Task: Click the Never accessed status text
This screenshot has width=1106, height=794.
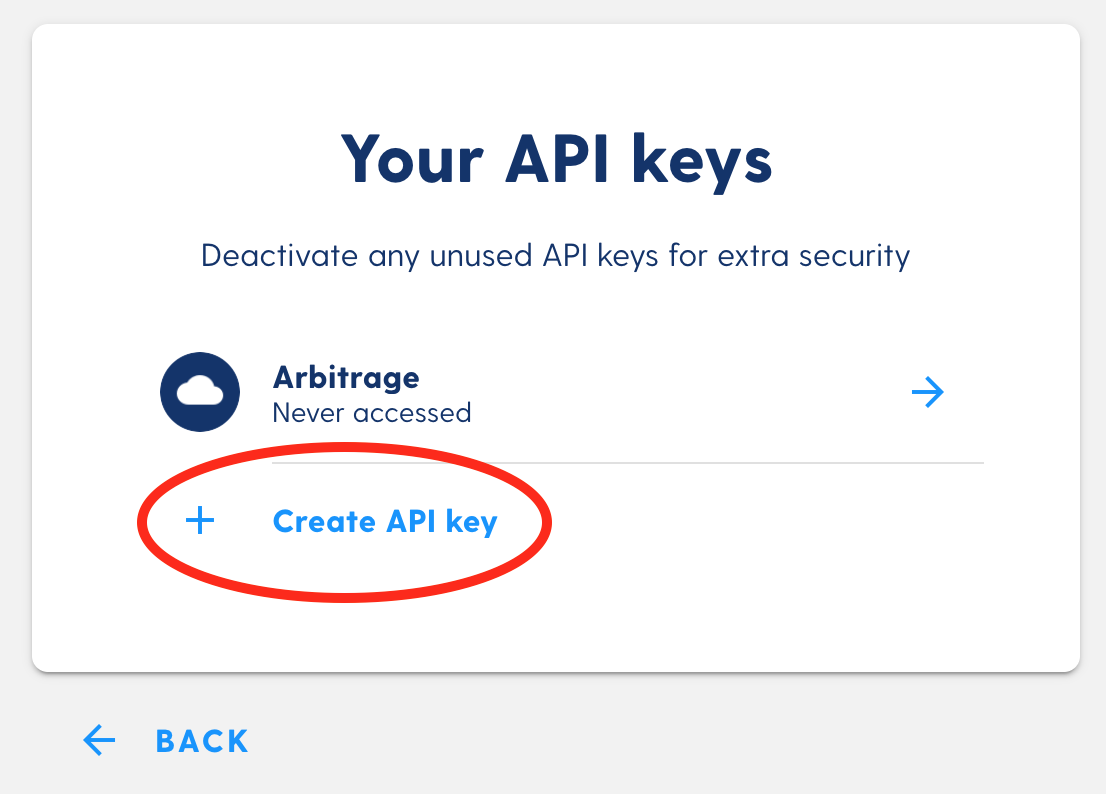Action: click(x=372, y=413)
